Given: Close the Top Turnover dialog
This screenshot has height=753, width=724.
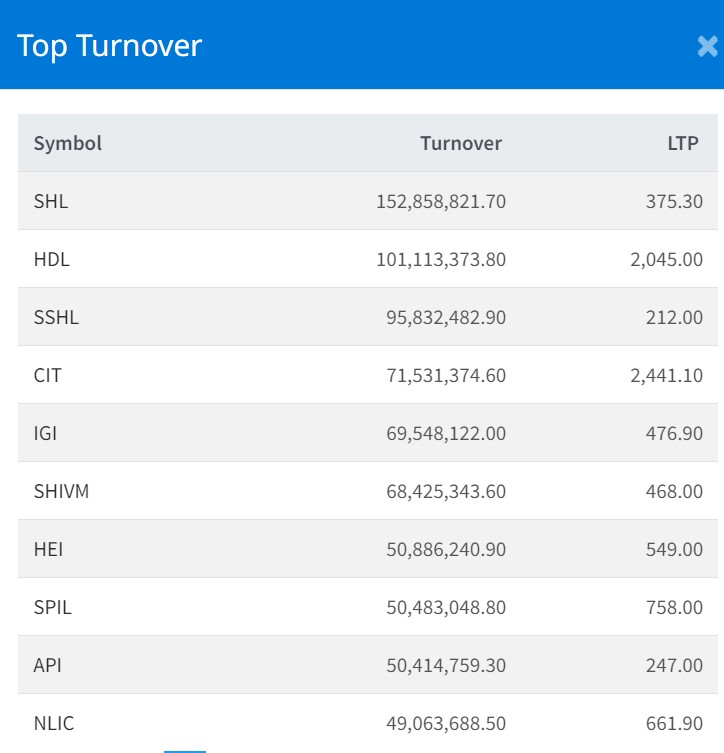Looking at the screenshot, I should tap(706, 46).
